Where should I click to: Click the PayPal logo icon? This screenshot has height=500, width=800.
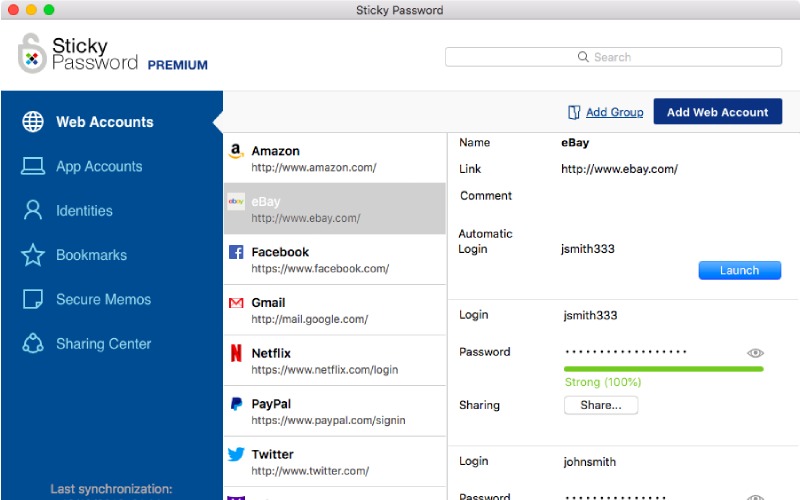pyautogui.click(x=236, y=404)
